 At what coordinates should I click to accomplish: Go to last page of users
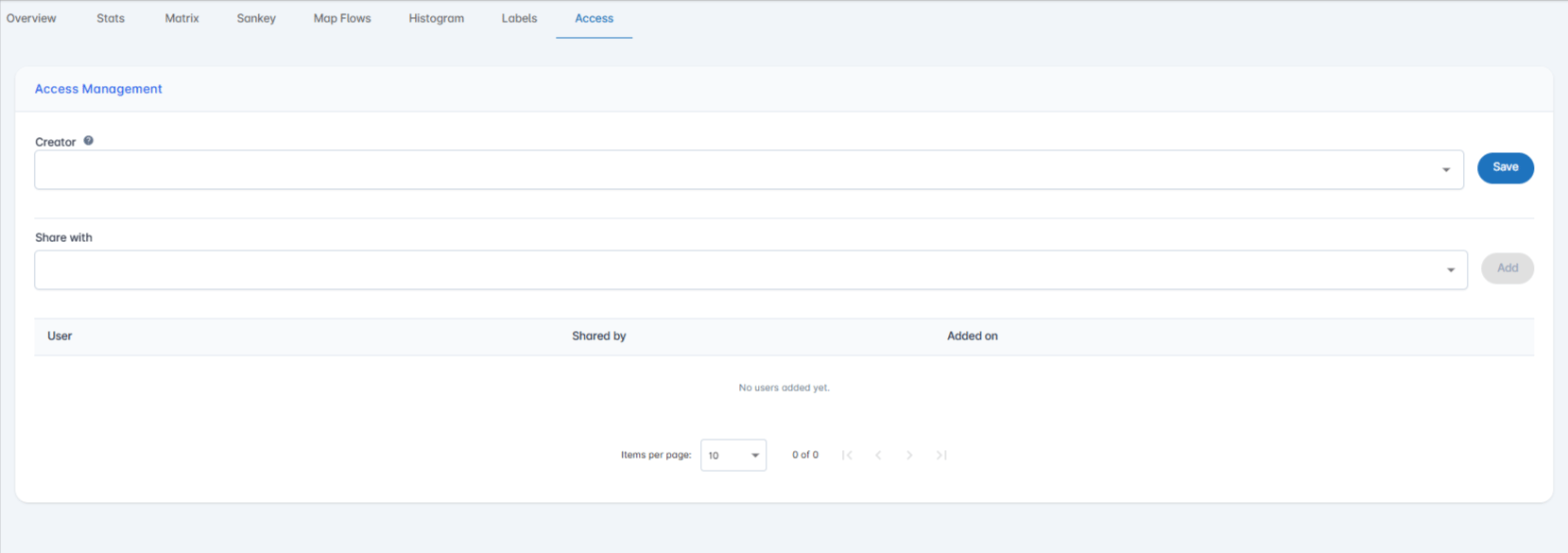[941, 455]
